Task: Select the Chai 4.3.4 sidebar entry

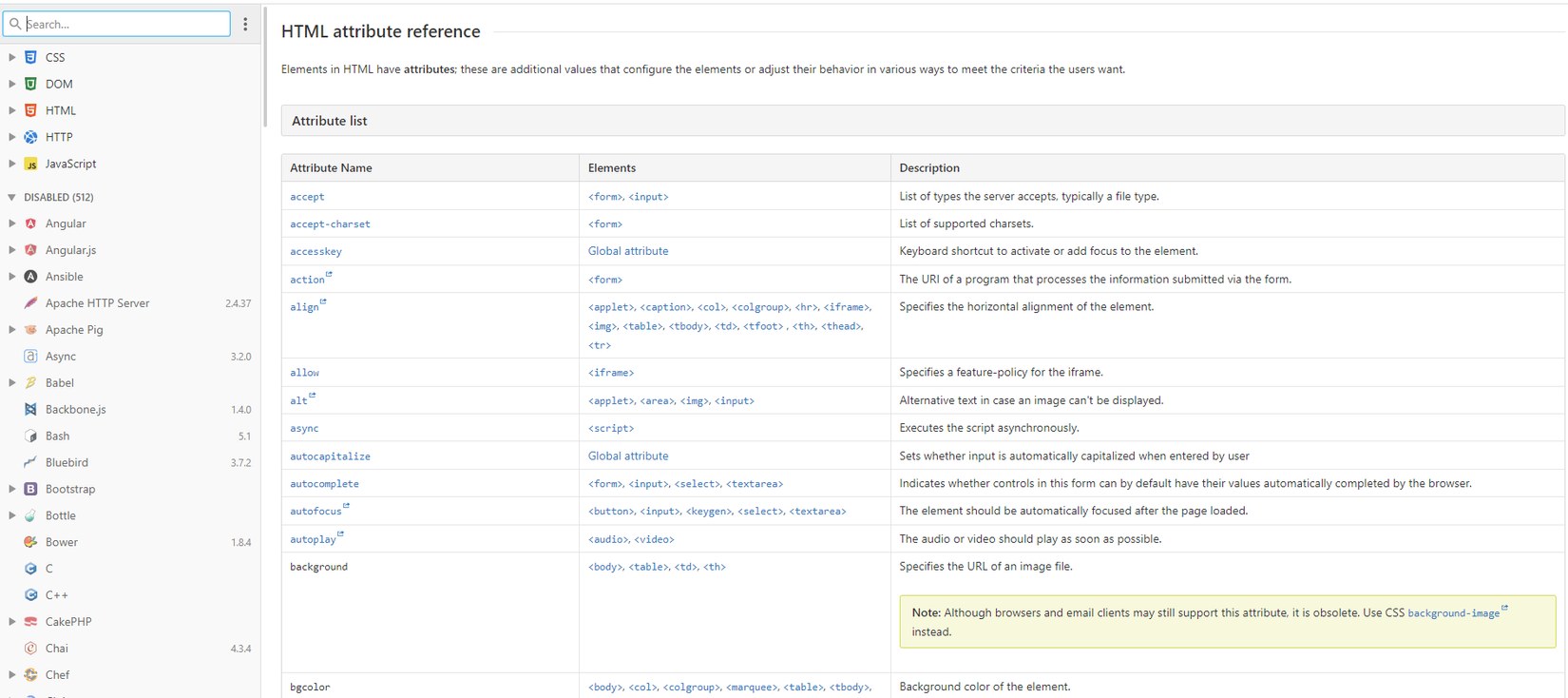Action: tap(57, 649)
